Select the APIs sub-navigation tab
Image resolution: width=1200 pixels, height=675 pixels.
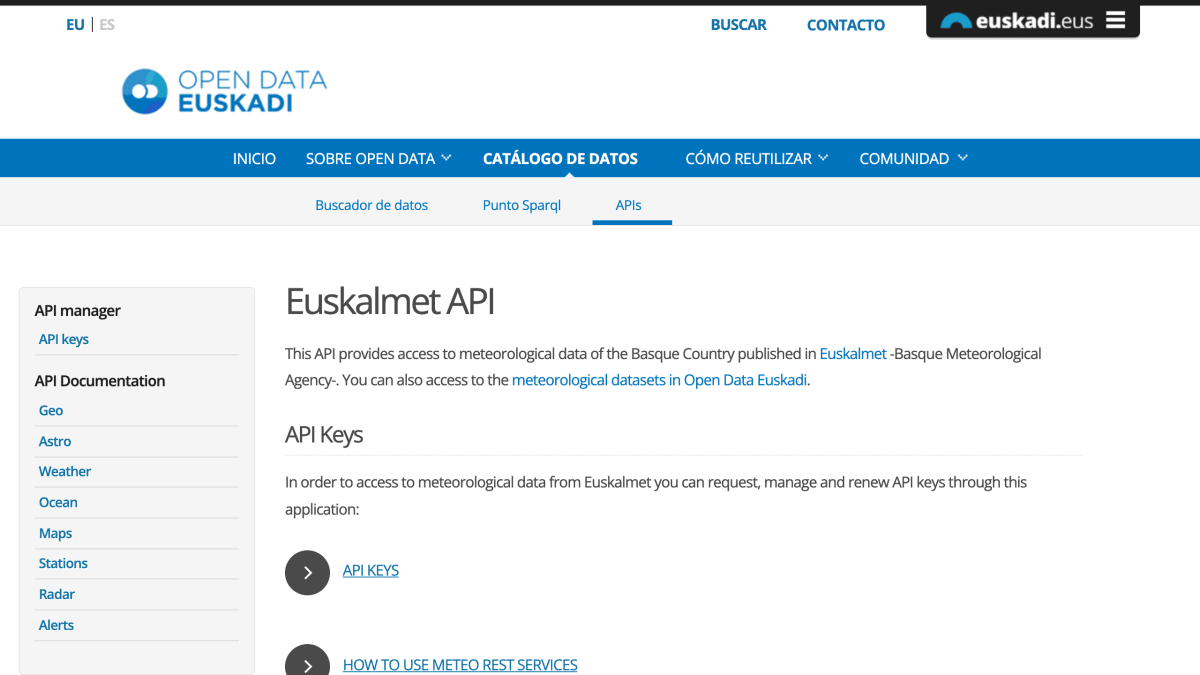click(629, 205)
